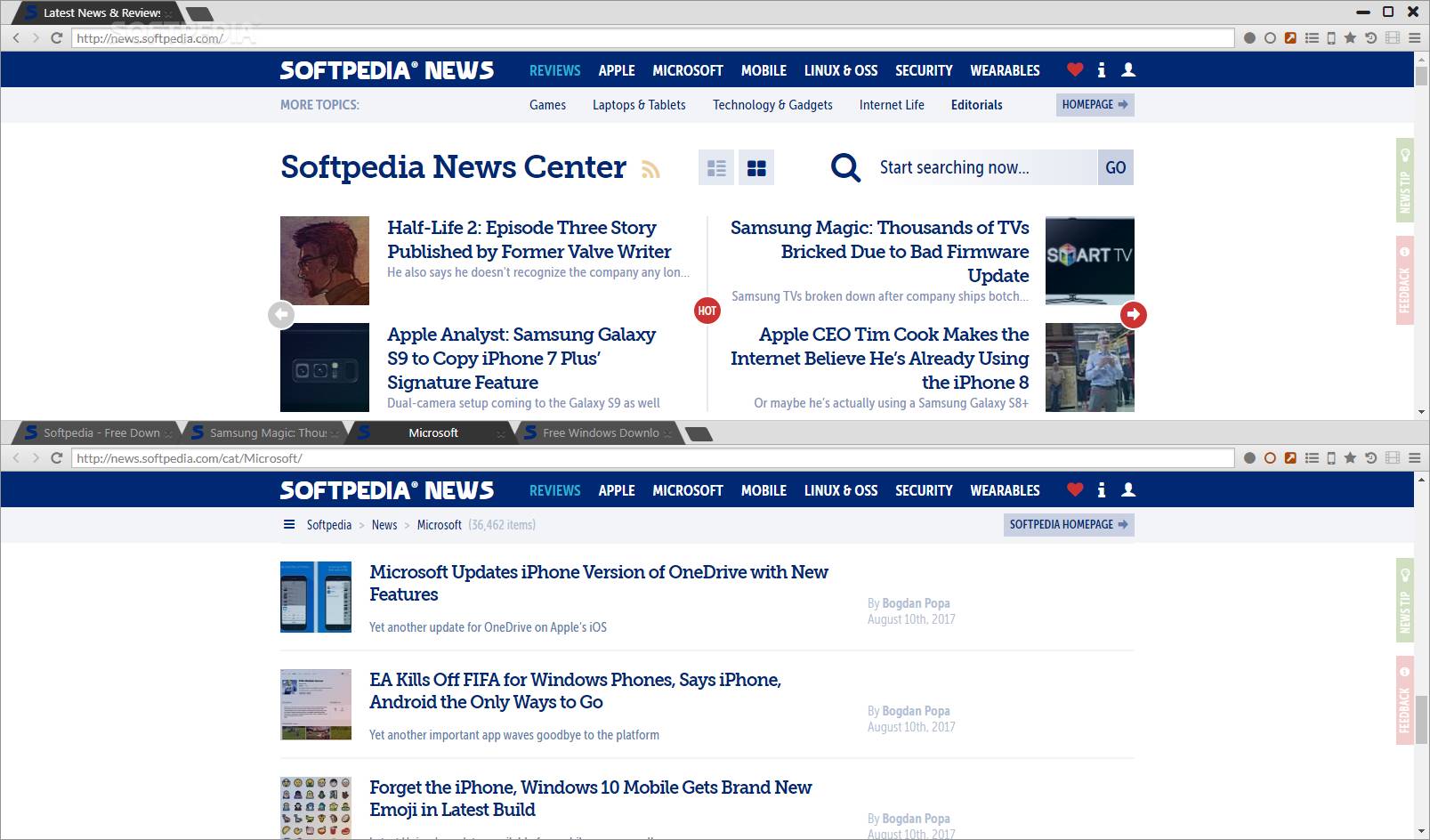The width and height of the screenshot is (1430, 840).
Task: Open MOBILE in the bottom pane navigation
Action: pyautogui.click(x=763, y=490)
